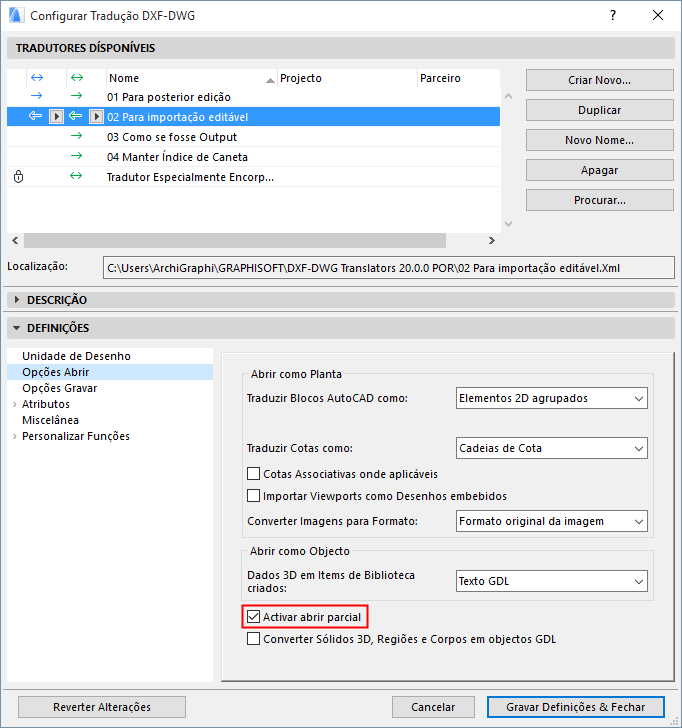Click green left arrow in selected translator row
Screen dimensions: 682x728
(76, 116)
